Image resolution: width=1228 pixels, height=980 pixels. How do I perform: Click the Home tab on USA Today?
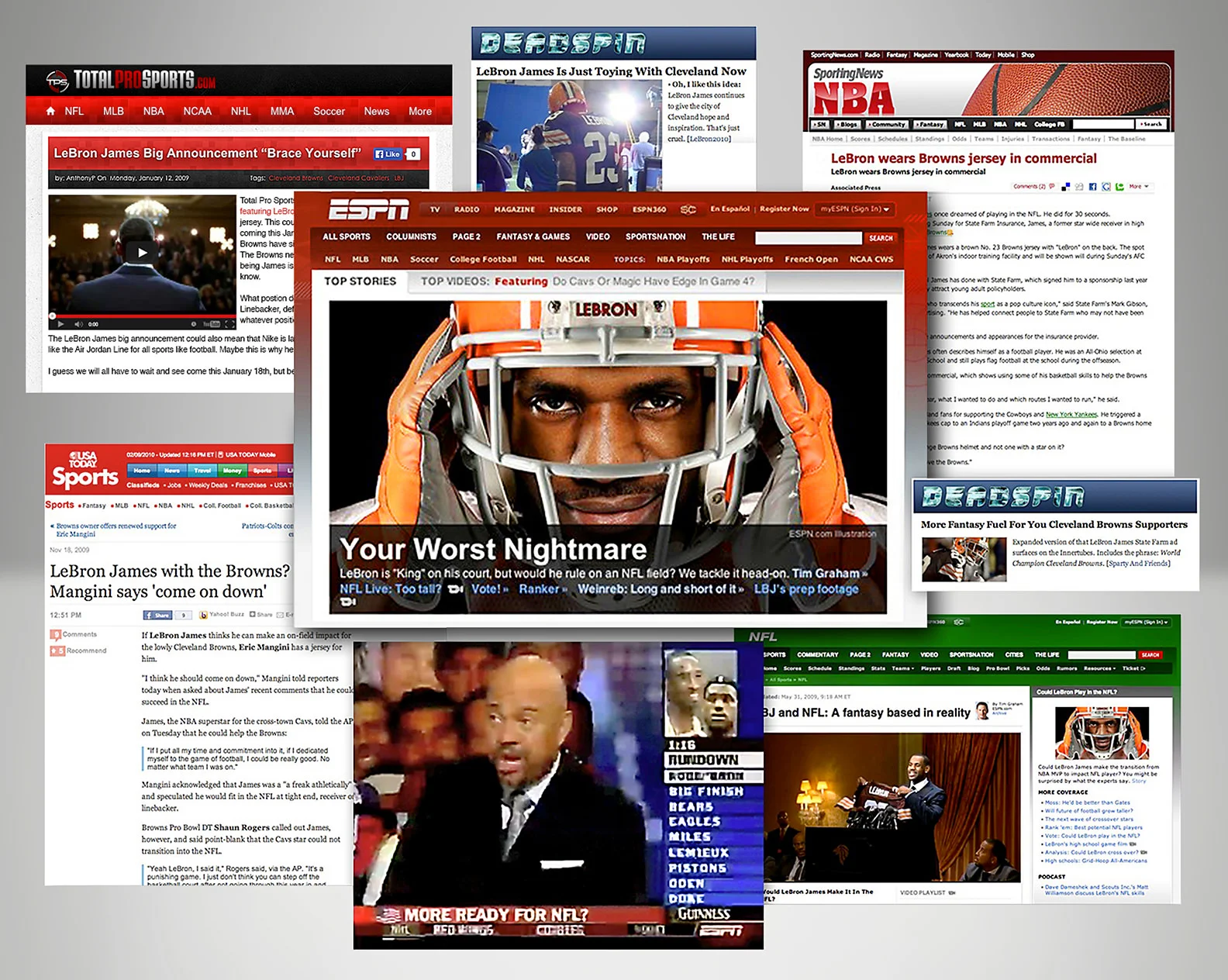142,471
